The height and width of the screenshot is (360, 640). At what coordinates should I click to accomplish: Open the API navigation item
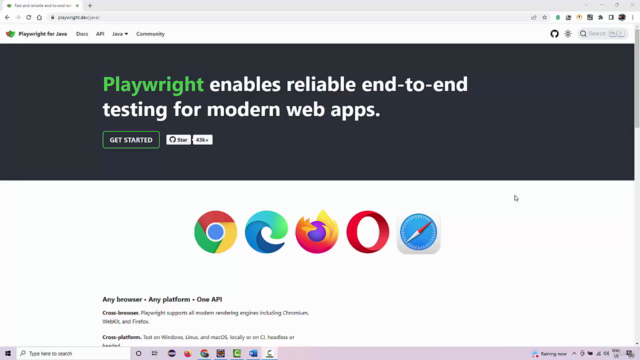coord(100,34)
